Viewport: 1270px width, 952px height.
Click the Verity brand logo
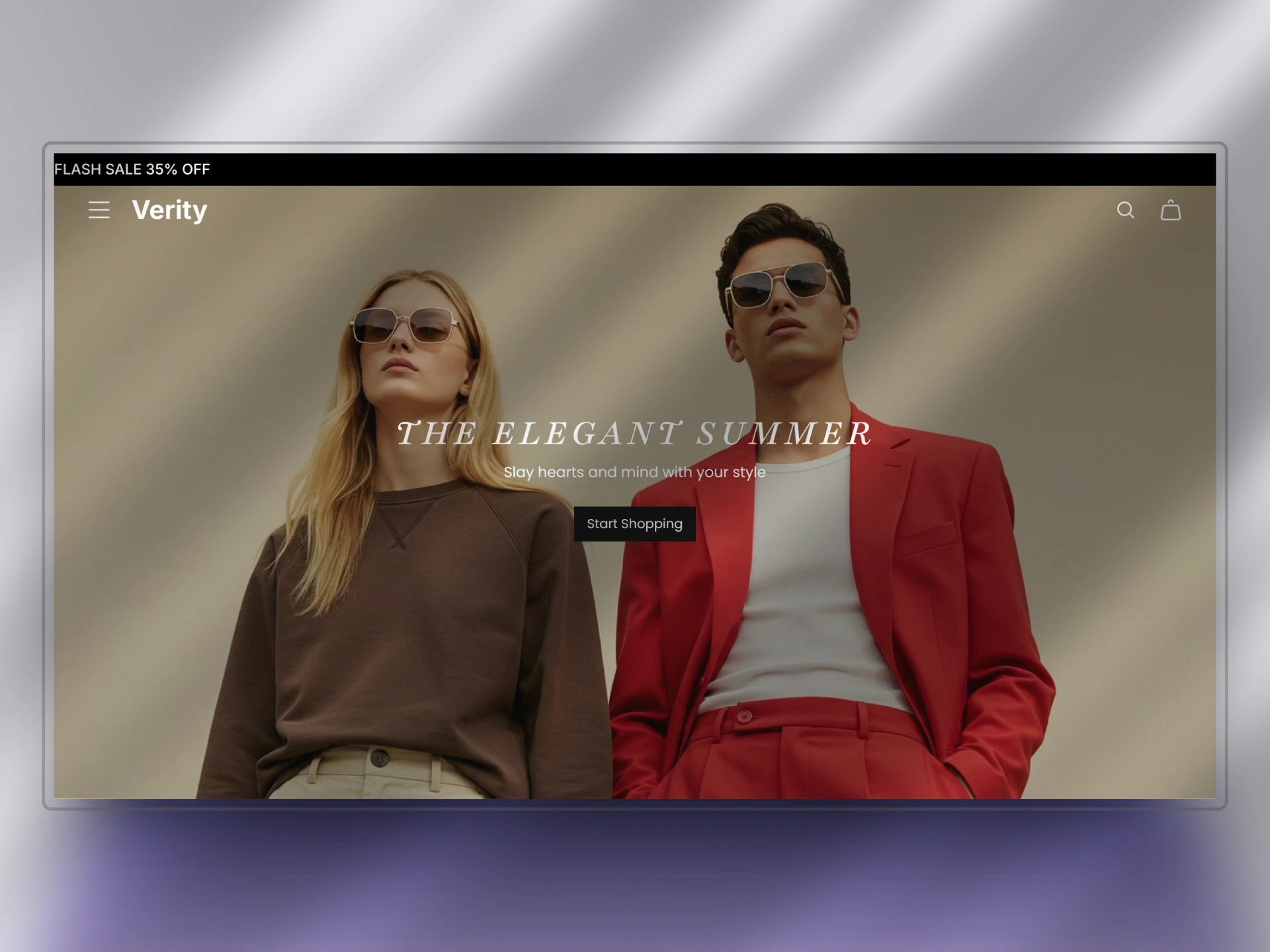point(169,210)
